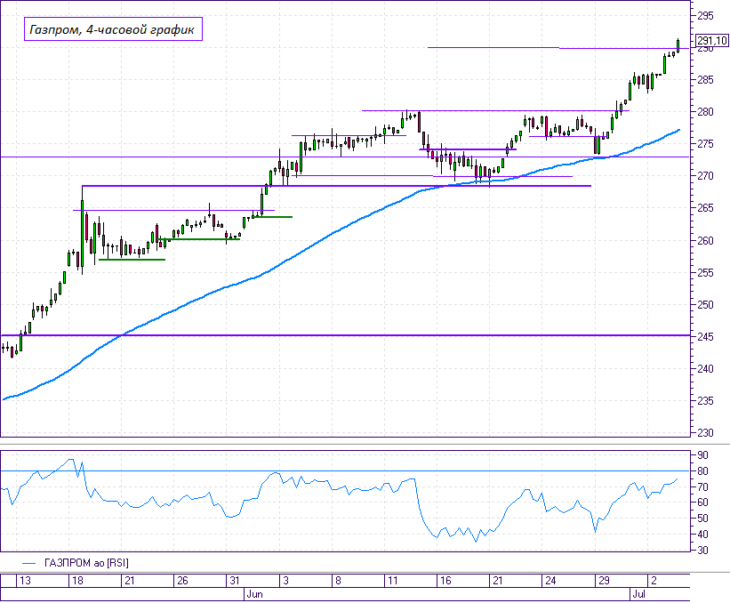Viewport: 730px width, 603px height.
Task: Click date 8 on the time axis
Action: (x=338, y=581)
